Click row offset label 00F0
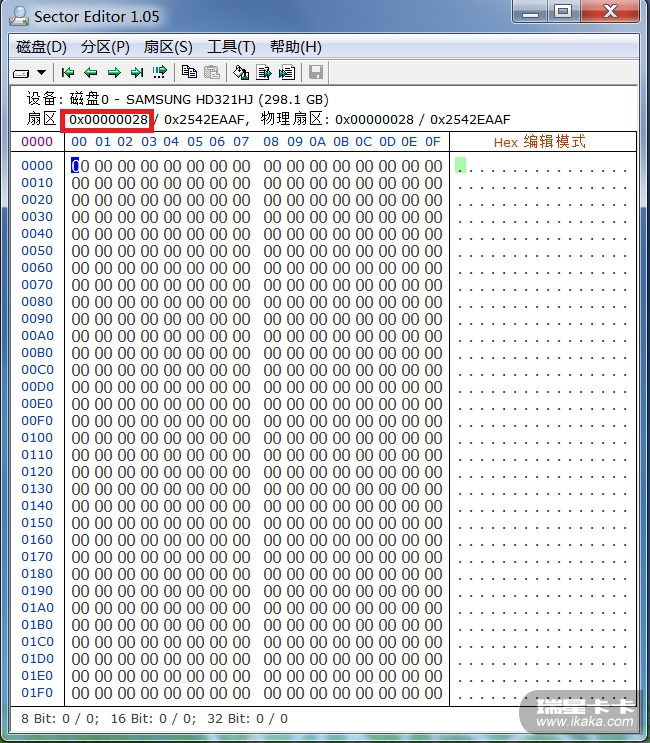This screenshot has width=650, height=743. click(x=37, y=421)
